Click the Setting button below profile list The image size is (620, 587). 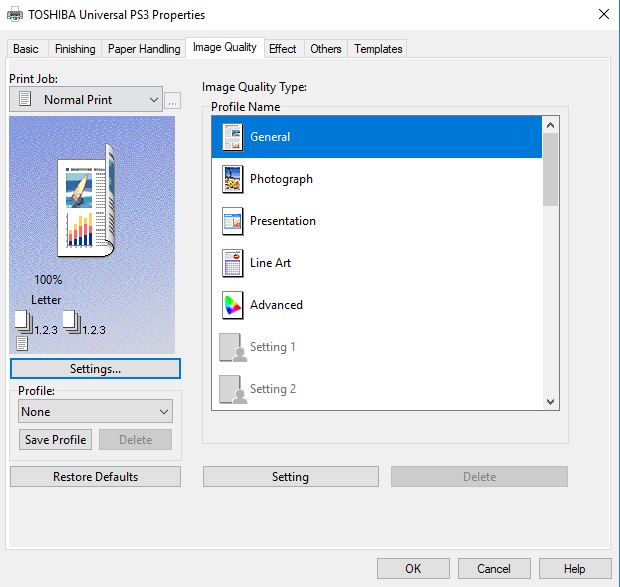[291, 476]
